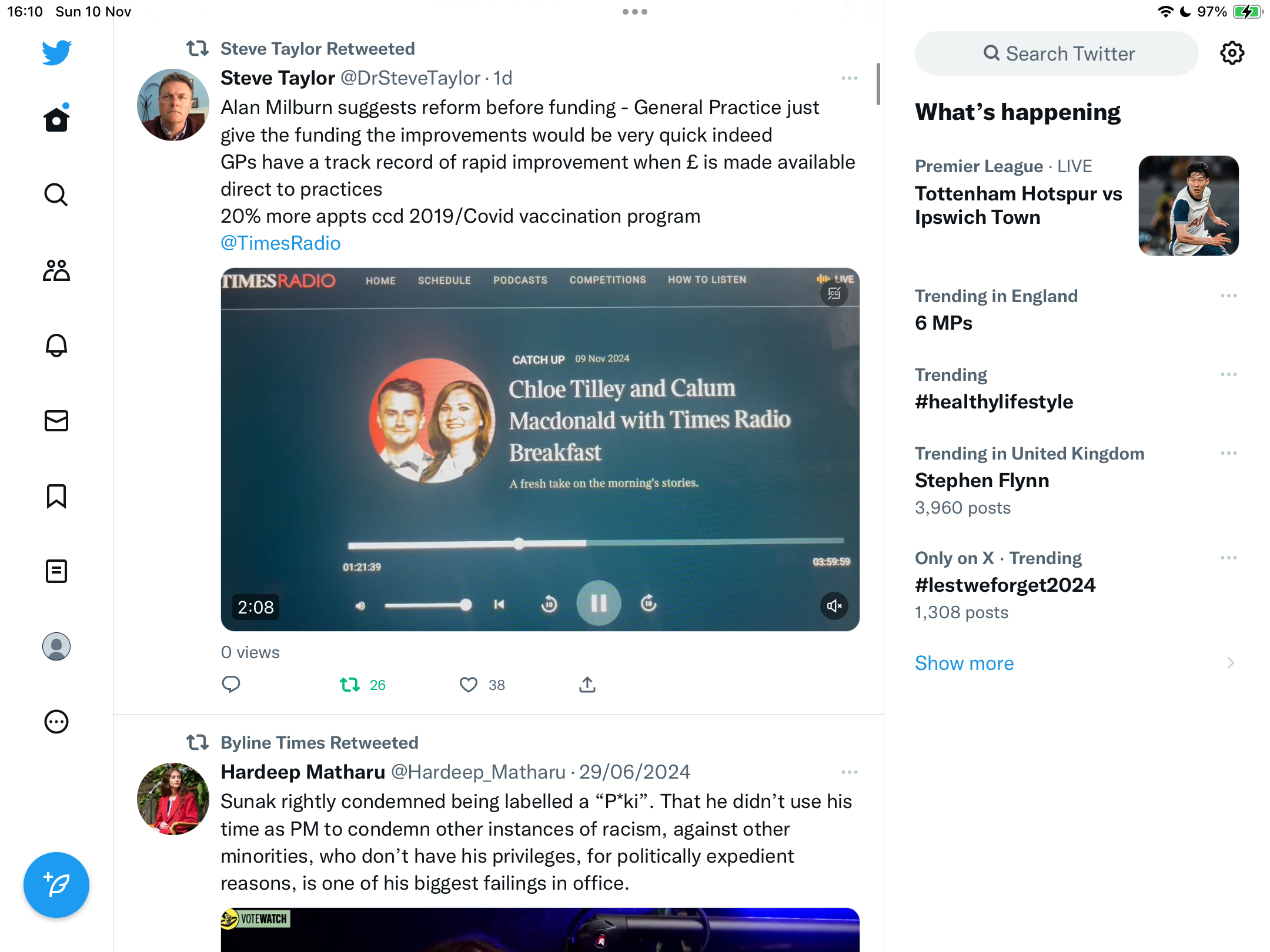Click the pause button in the video
The height and width of the screenshot is (952, 1270).
[599, 603]
